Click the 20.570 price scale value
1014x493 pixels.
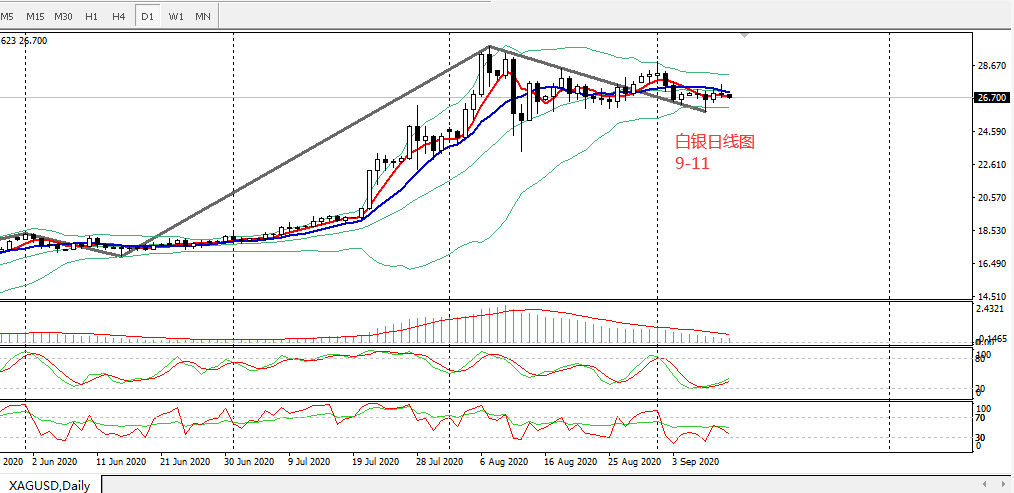click(993, 197)
